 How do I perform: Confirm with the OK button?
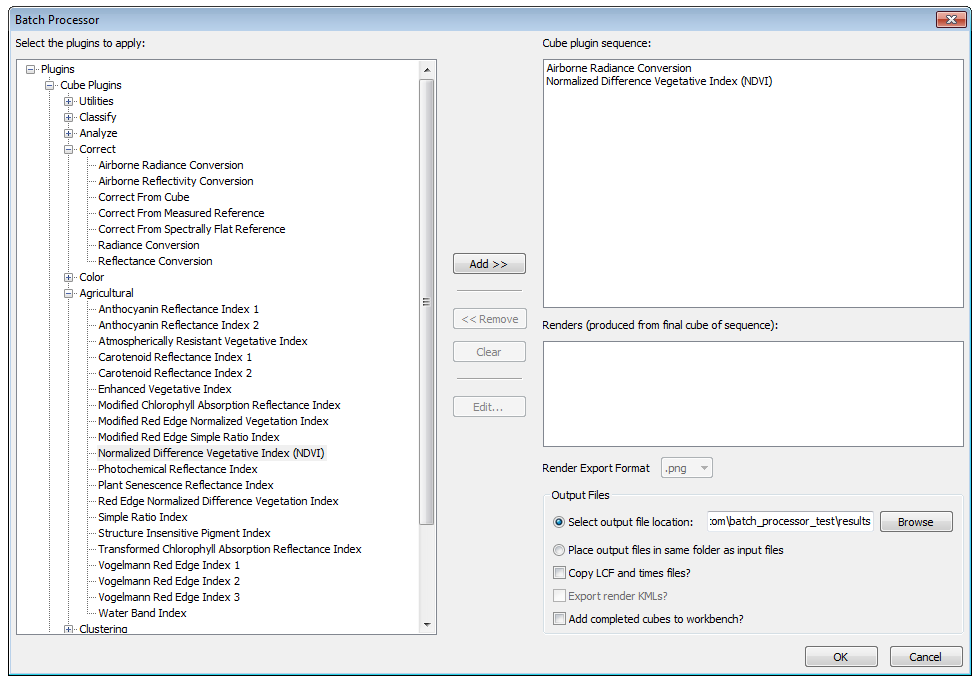(841, 657)
